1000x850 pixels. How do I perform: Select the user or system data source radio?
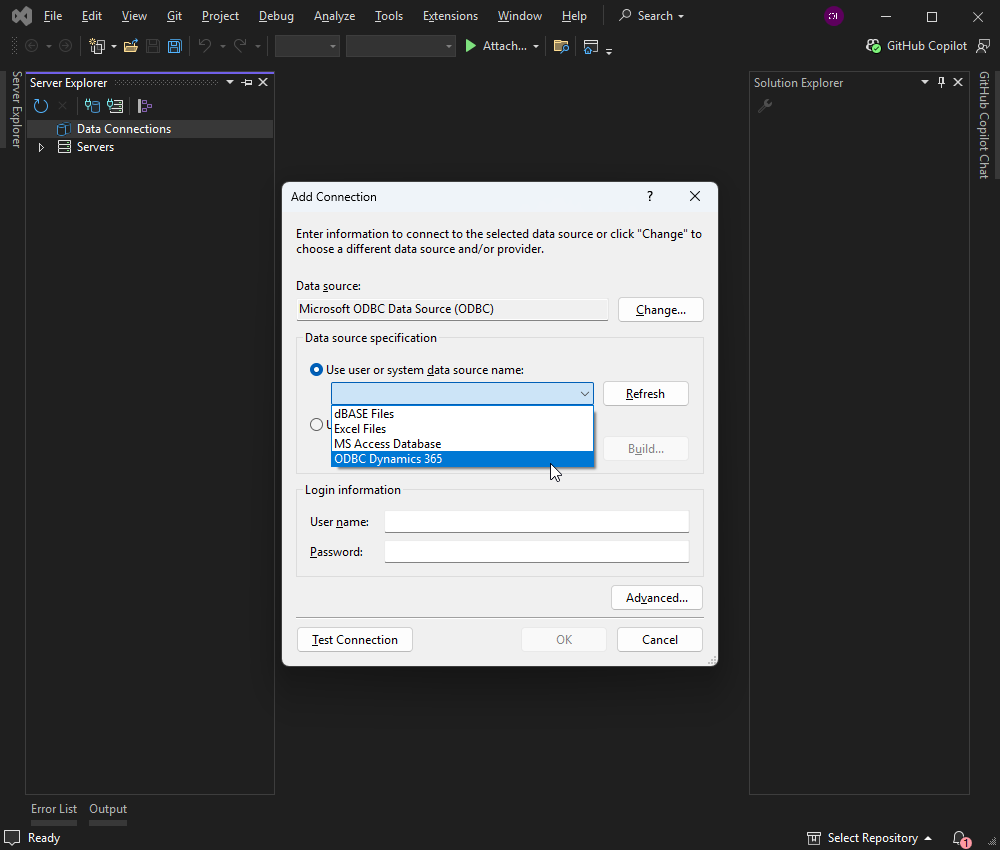pos(317,370)
